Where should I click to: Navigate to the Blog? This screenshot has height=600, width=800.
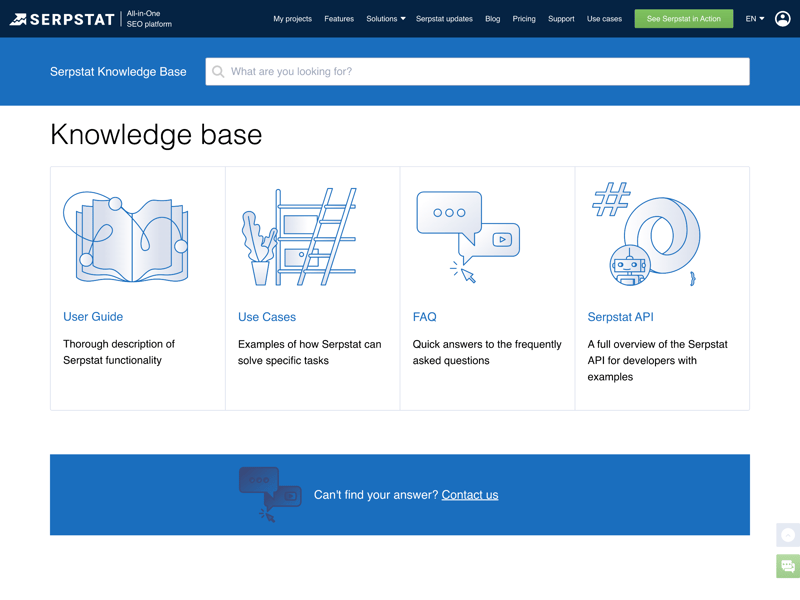(x=492, y=19)
